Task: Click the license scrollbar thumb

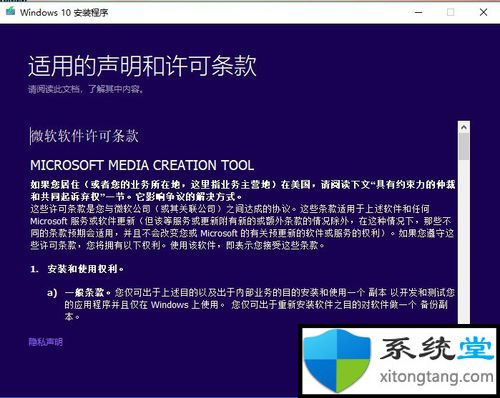Action: click(x=464, y=146)
